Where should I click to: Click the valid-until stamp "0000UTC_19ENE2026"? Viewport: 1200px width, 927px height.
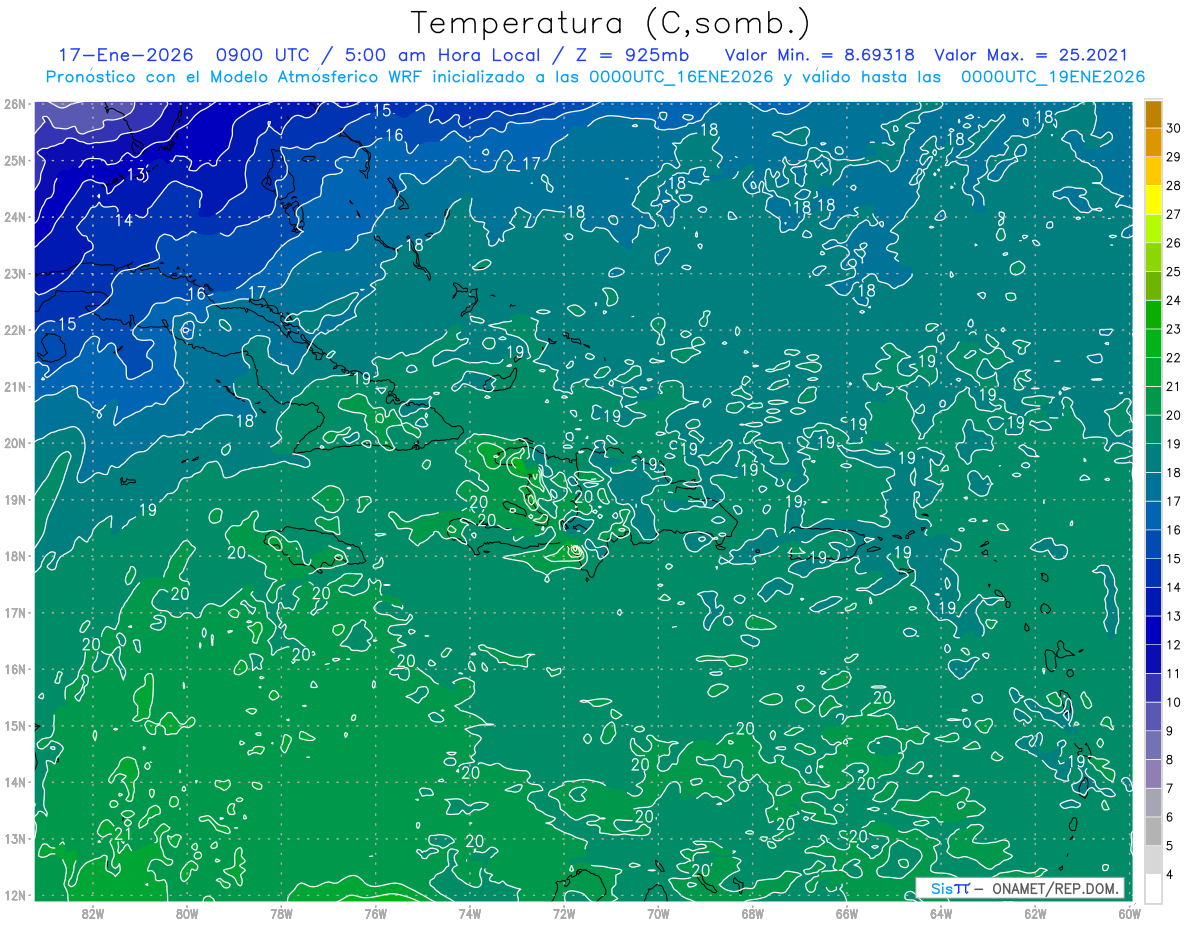(x=1053, y=77)
